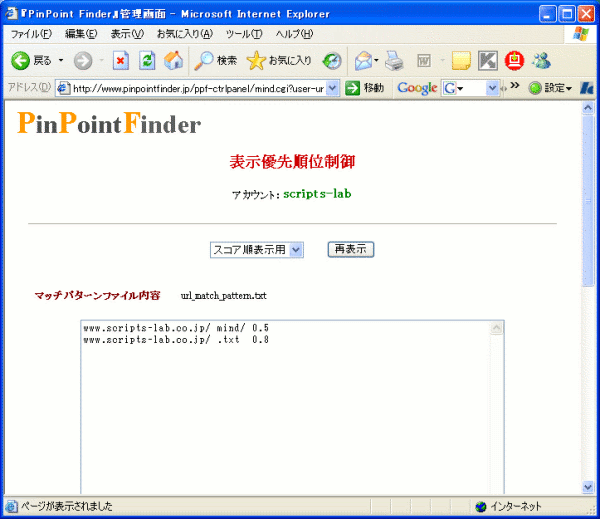The image size is (600, 519).
Task: Click the IE page icon in title bar
Action: [11, 14]
